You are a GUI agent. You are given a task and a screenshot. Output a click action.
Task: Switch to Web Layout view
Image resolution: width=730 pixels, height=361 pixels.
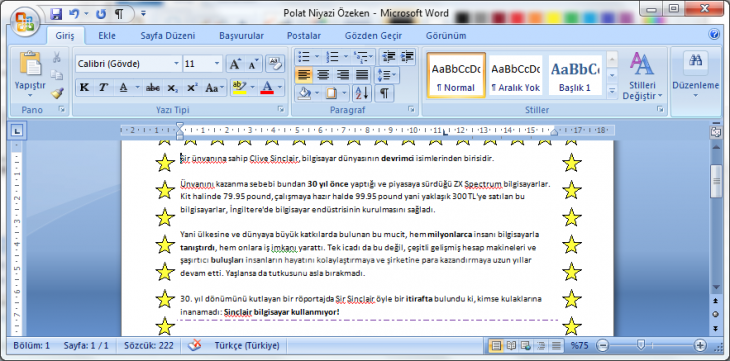pyautogui.click(x=526, y=346)
